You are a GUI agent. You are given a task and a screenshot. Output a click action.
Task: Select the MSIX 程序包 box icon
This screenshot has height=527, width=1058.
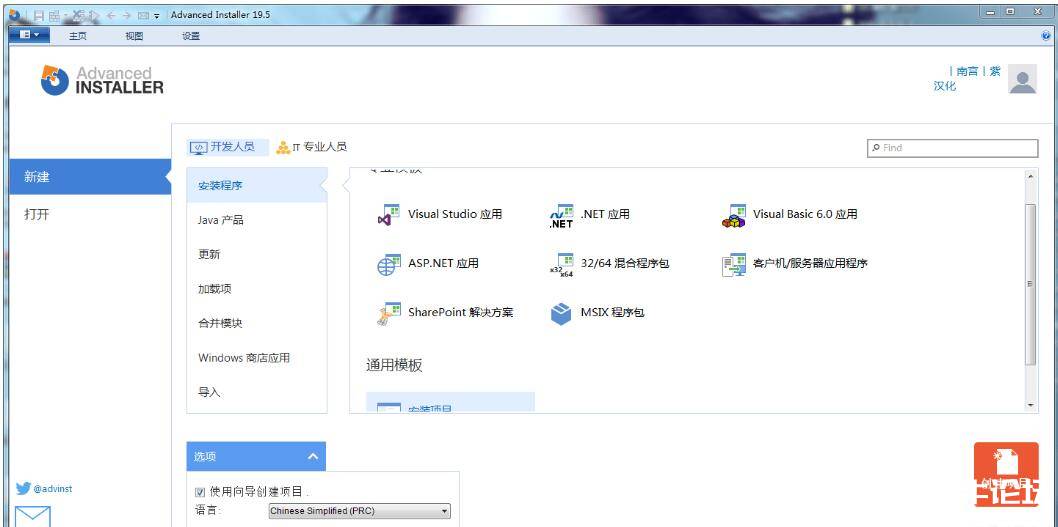pyautogui.click(x=561, y=314)
